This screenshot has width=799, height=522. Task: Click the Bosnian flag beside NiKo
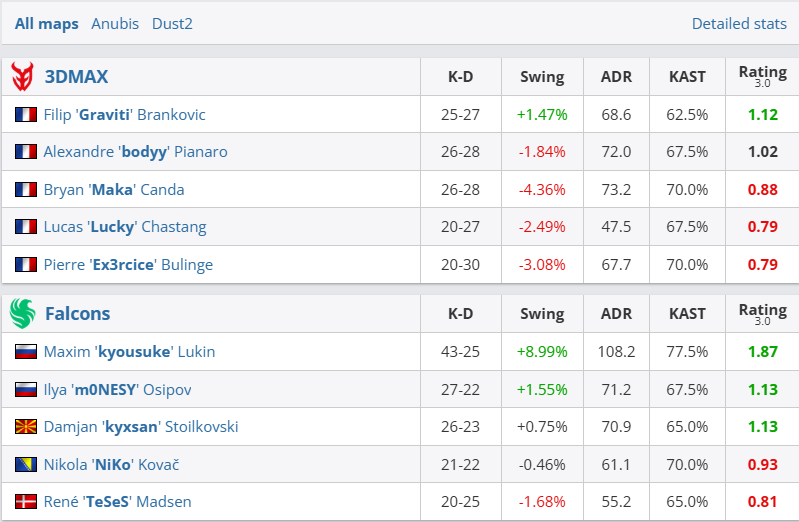point(25,464)
